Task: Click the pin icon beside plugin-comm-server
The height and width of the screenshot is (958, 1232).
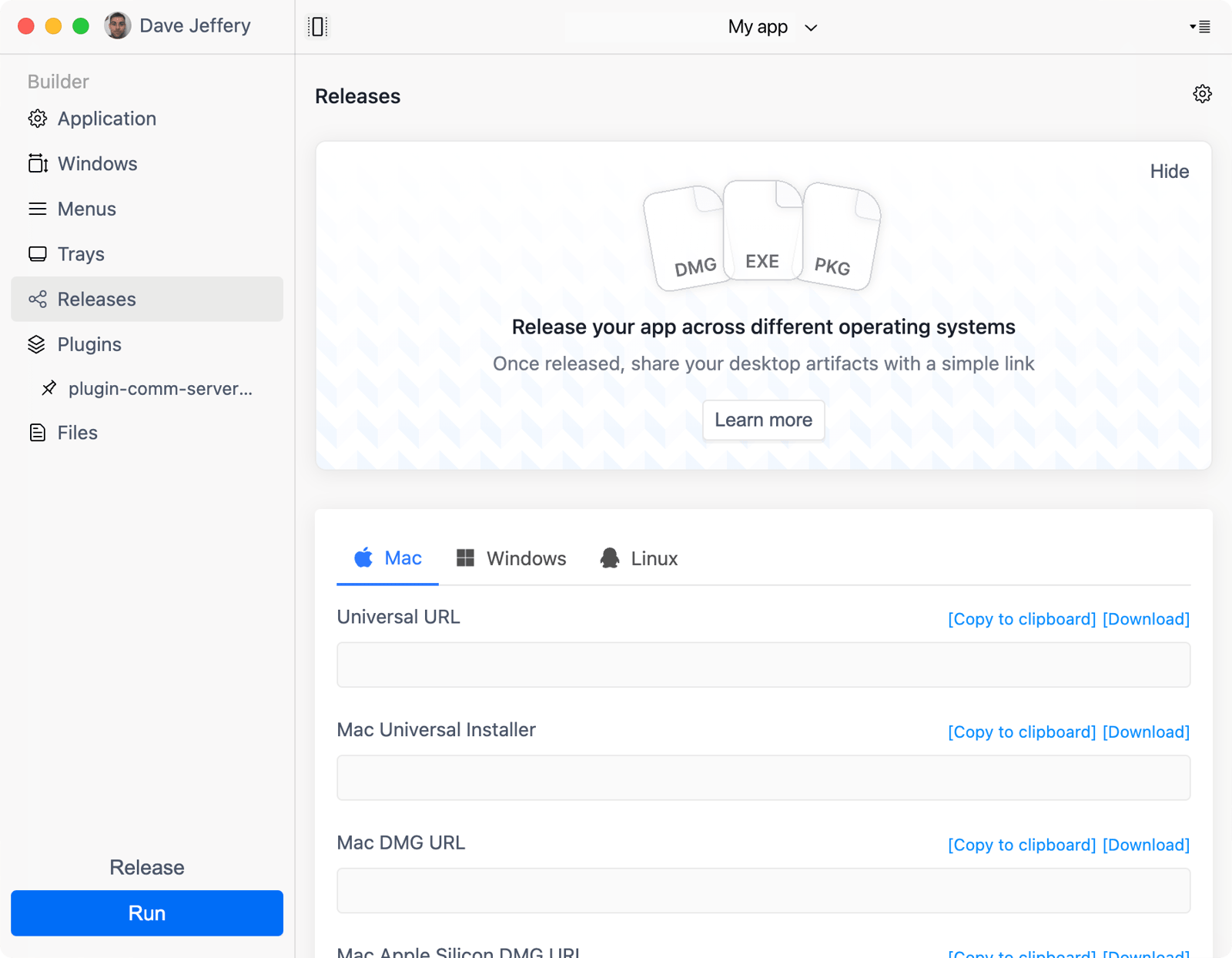Action: pos(48,389)
